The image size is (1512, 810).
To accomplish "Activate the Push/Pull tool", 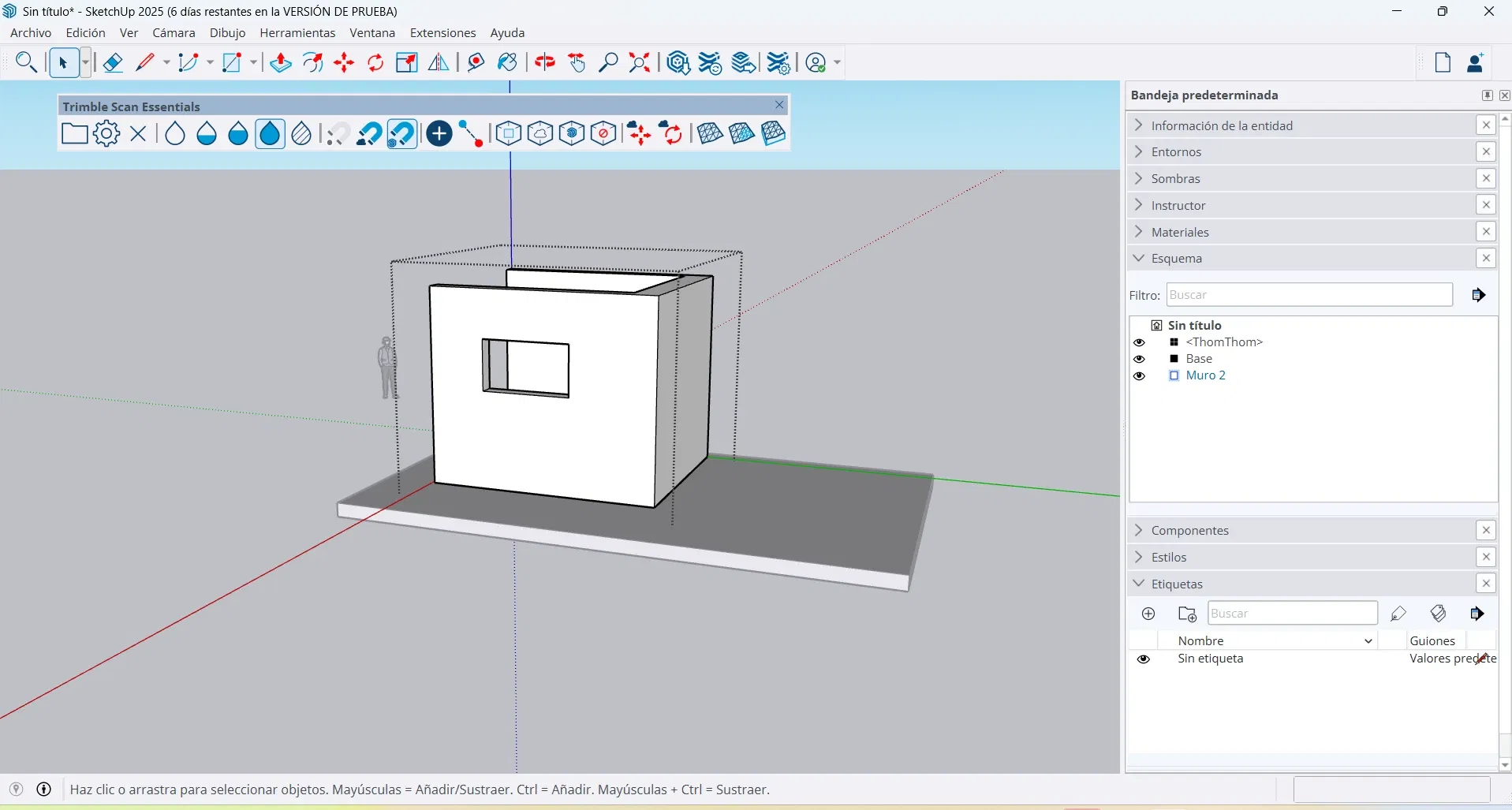I will coord(281,62).
